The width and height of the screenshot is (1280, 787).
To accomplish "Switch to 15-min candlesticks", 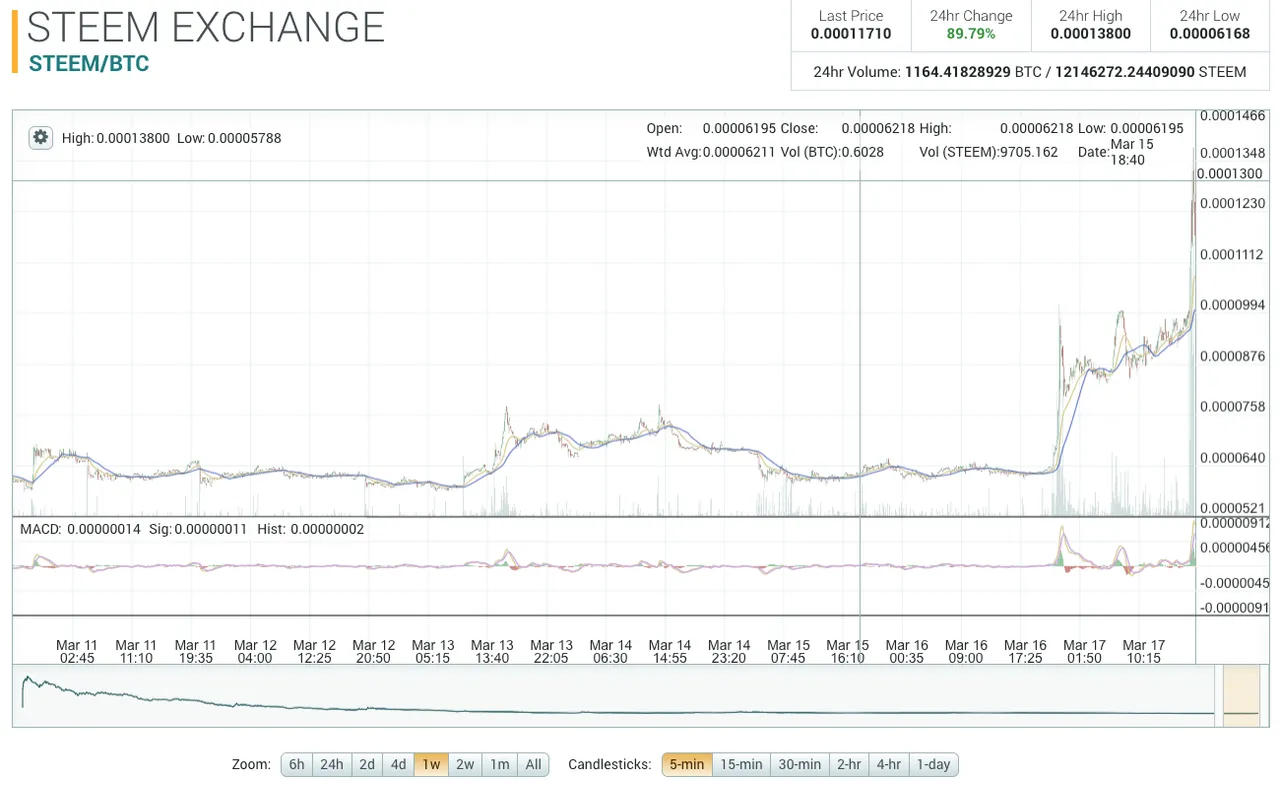I will coord(741,765).
